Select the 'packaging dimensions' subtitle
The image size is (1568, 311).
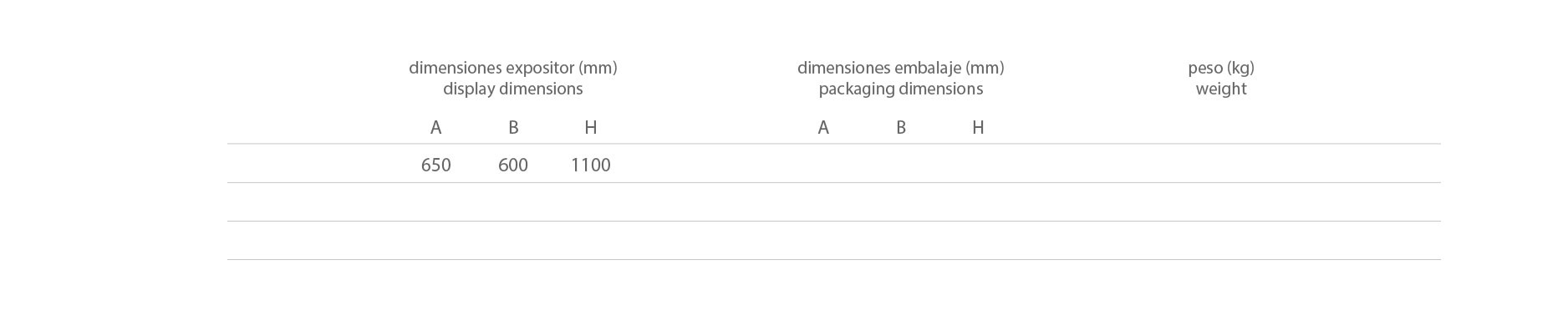900,89
